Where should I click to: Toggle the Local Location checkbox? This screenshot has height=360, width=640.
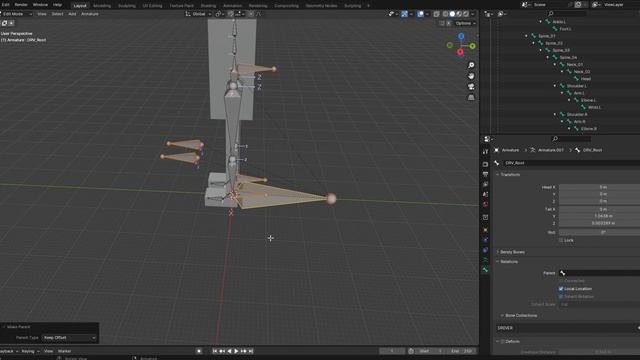(561, 289)
